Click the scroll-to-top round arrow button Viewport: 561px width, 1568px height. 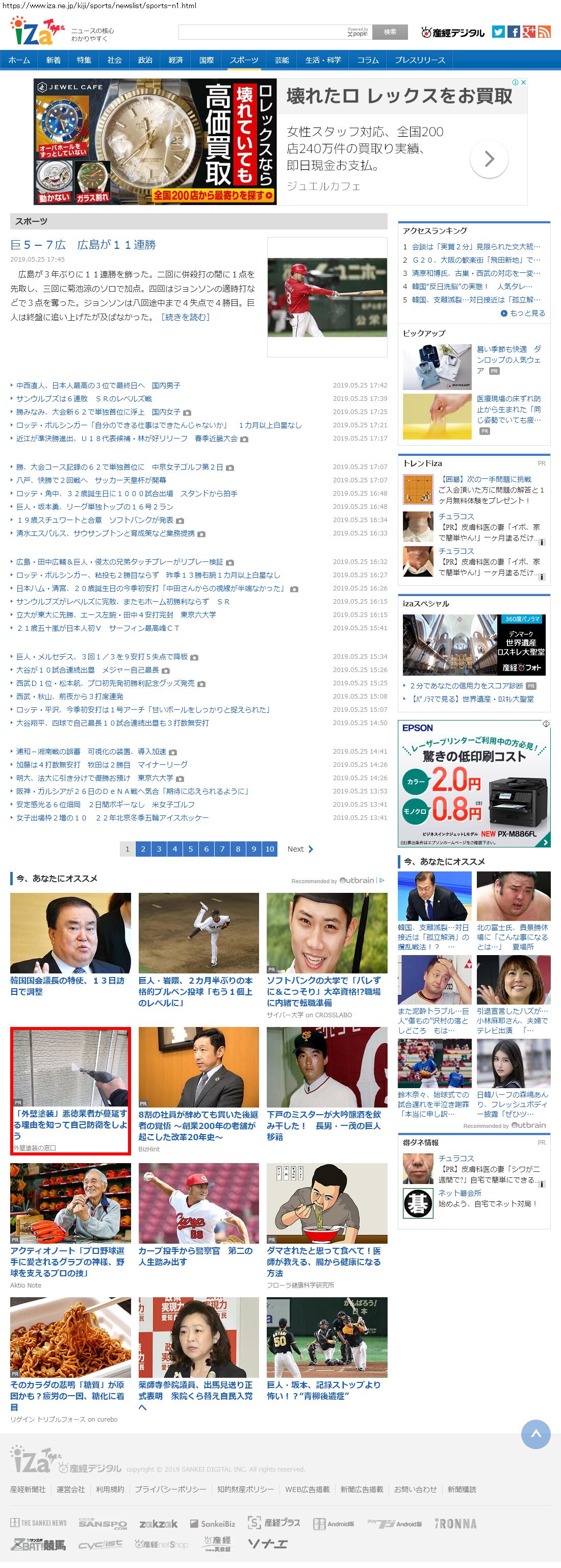tap(535, 1433)
